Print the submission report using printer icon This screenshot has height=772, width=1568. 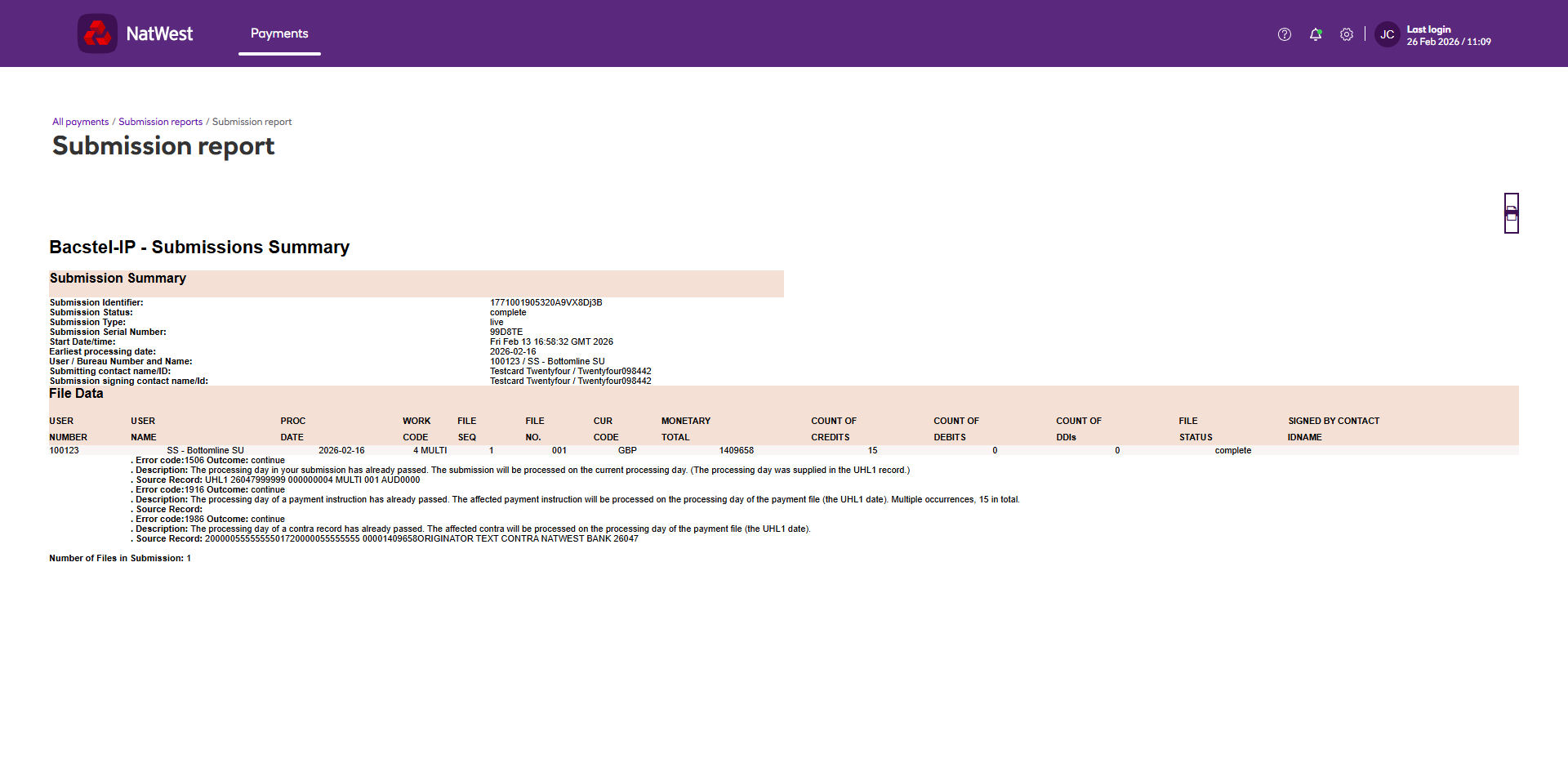1512,213
